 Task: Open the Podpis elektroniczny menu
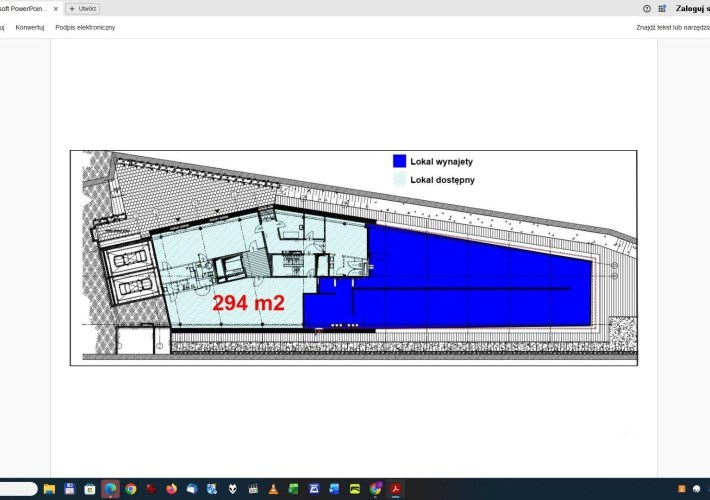(x=85, y=27)
